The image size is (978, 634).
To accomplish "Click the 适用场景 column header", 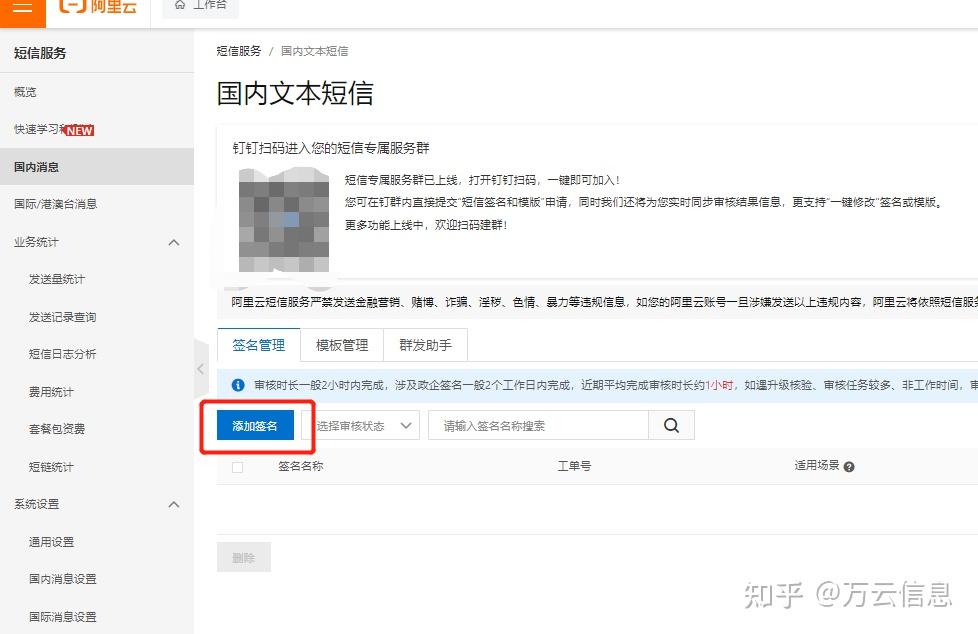I will (x=817, y=466).
